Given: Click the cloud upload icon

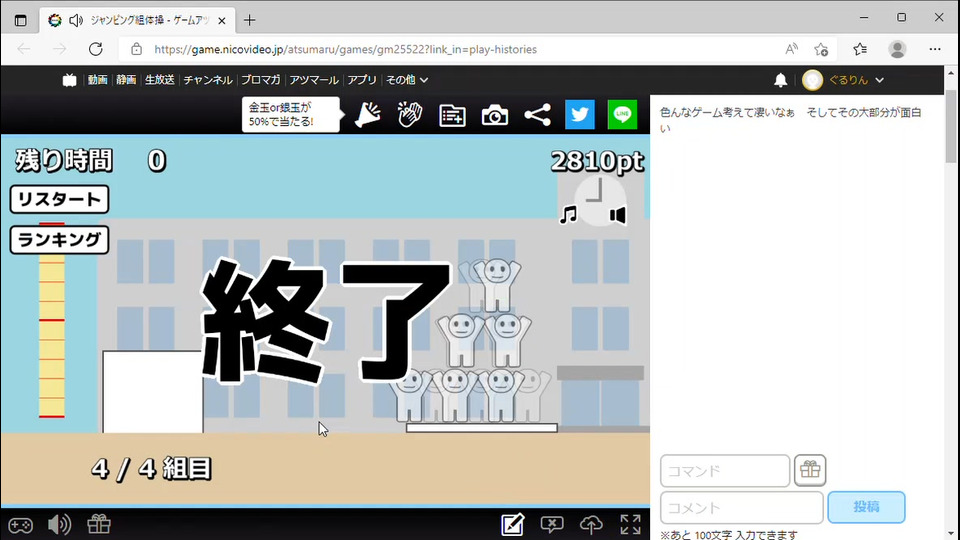Looking at the screenshot, I should coord(591,524).
